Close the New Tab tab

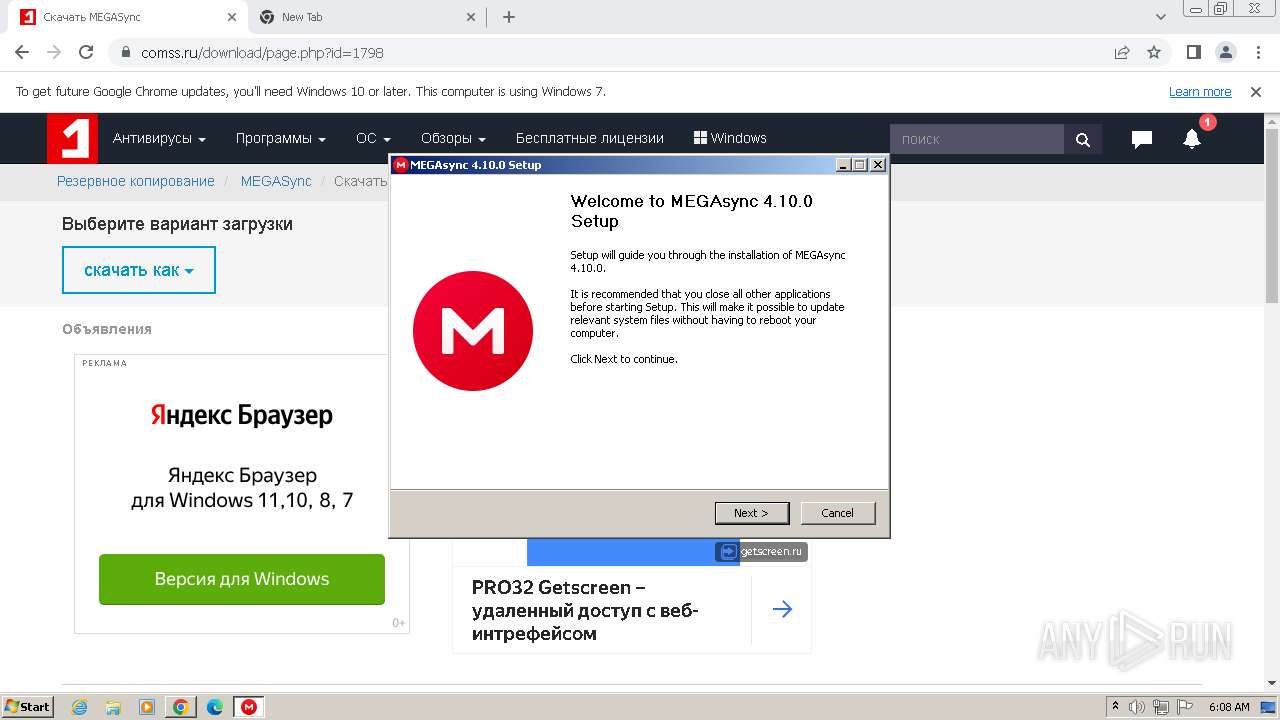coord(472,17)
